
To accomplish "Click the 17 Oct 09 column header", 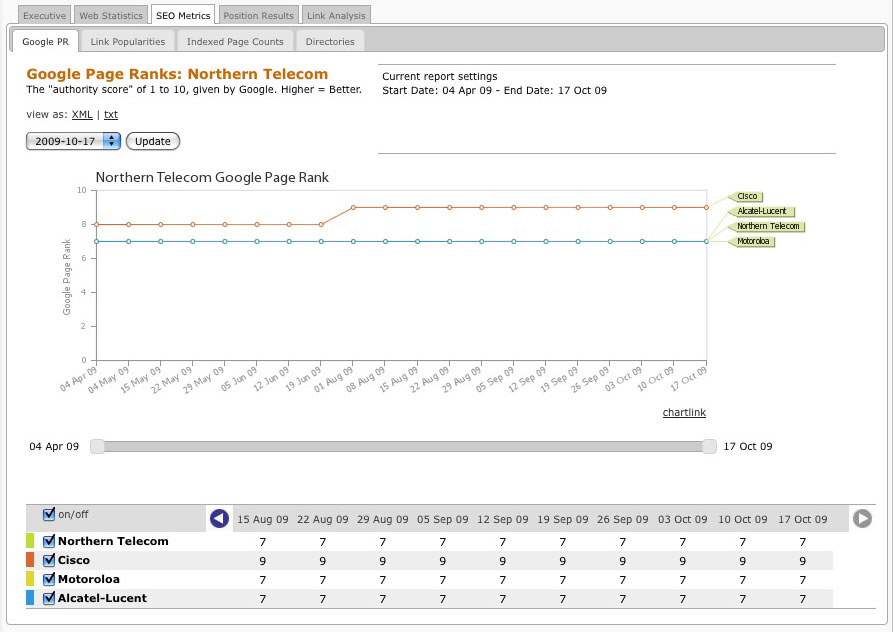I will pyautogui.click(x=802, y=519).
